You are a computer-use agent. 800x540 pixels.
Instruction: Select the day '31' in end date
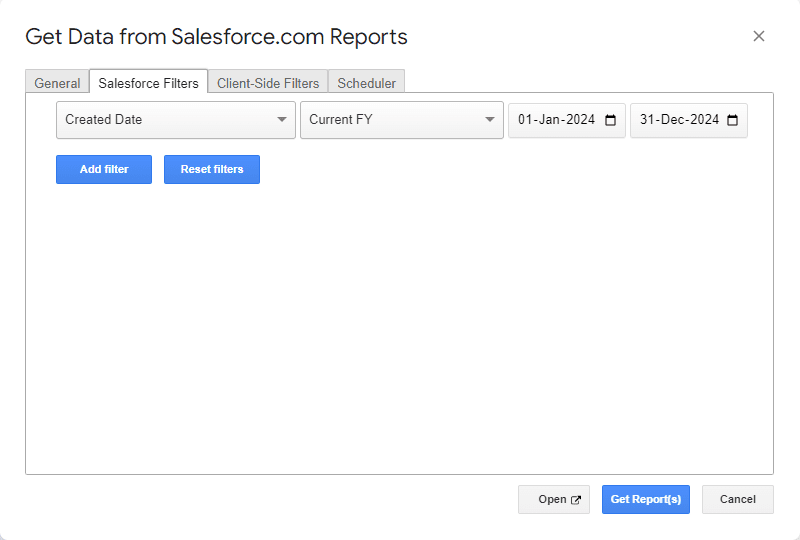click(647, 120)
